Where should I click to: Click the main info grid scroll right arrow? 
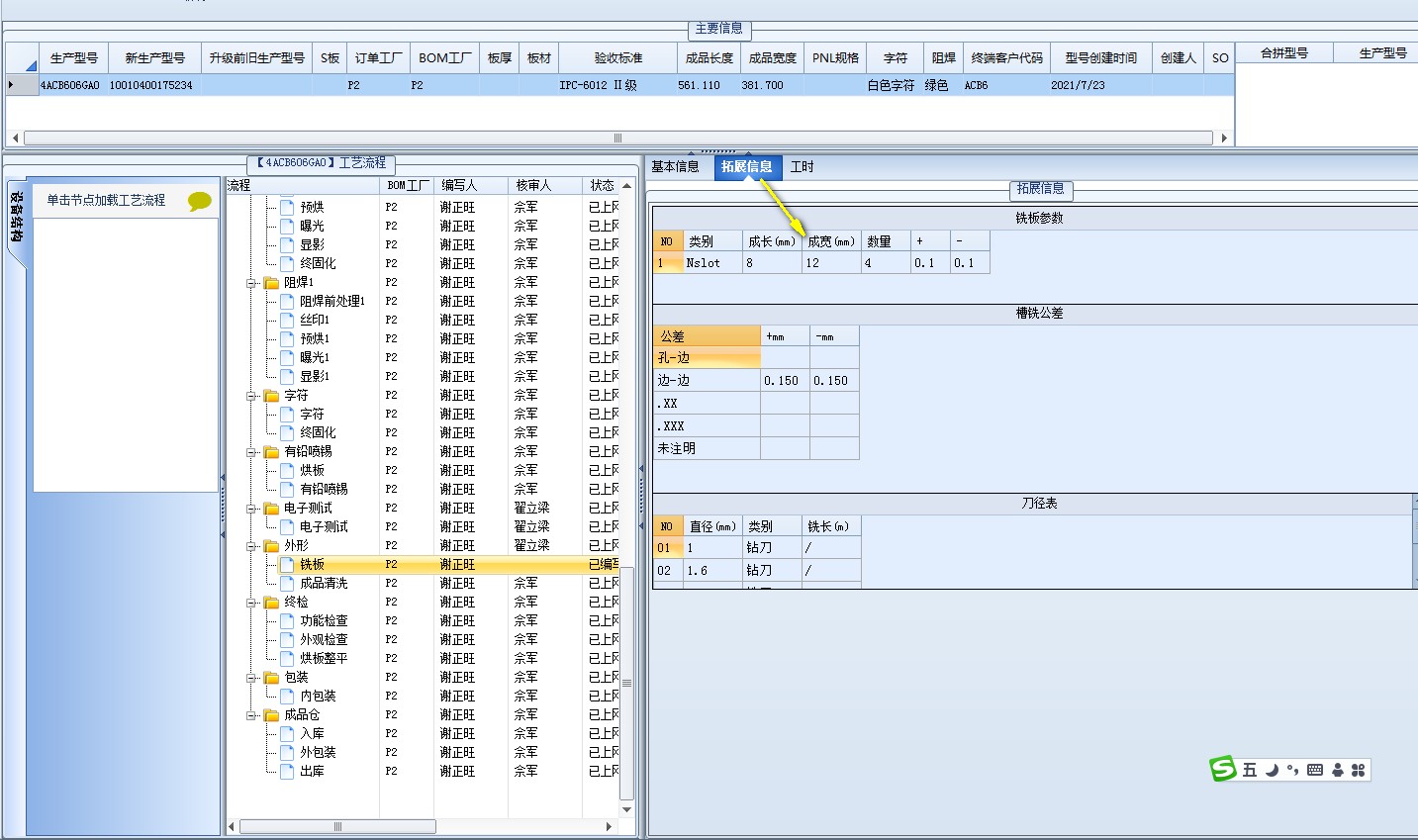click(1224, 139)
